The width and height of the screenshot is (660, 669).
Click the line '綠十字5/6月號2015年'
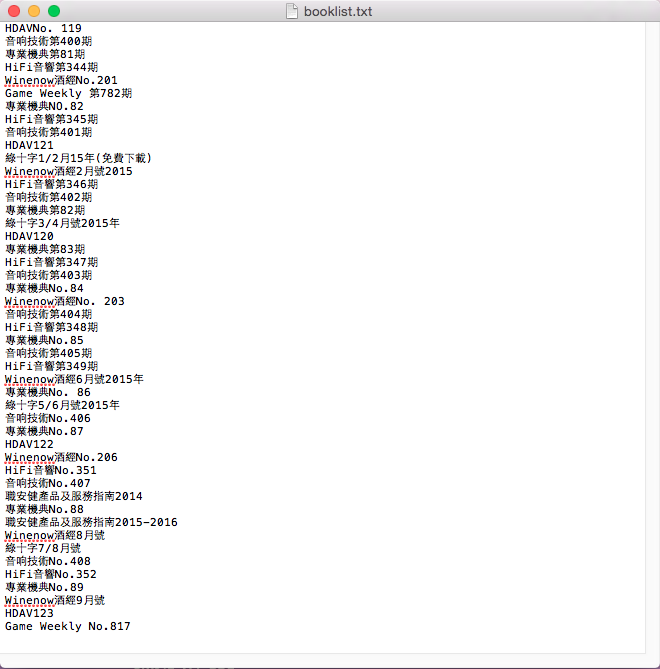(x=62, y=405)
